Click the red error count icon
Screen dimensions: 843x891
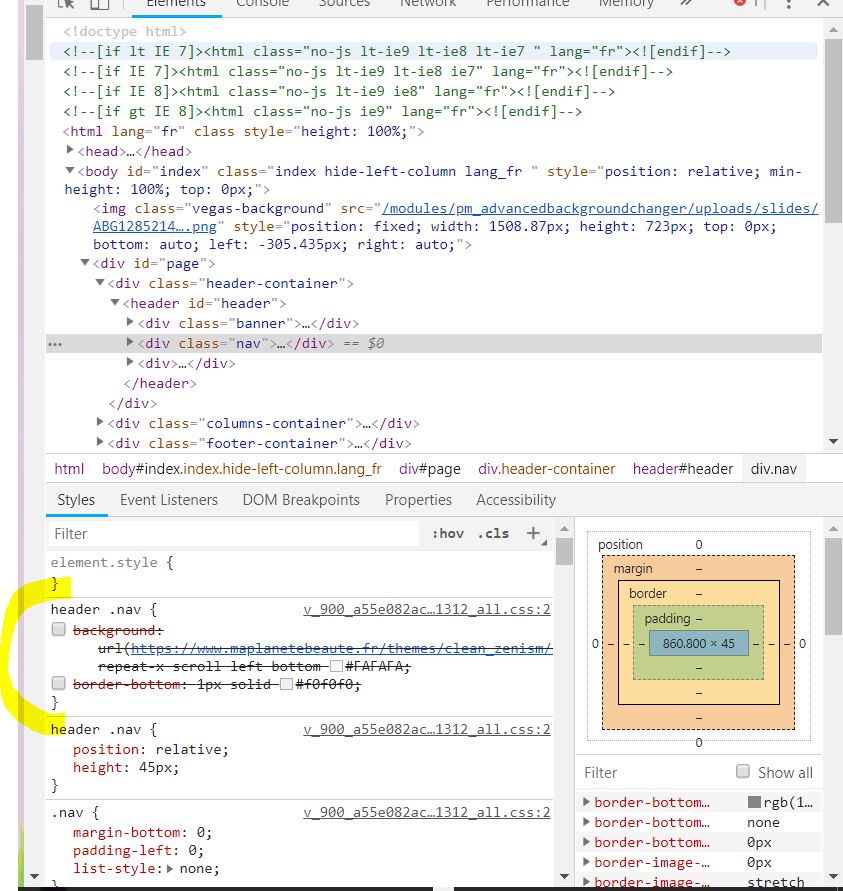point(740,2)
